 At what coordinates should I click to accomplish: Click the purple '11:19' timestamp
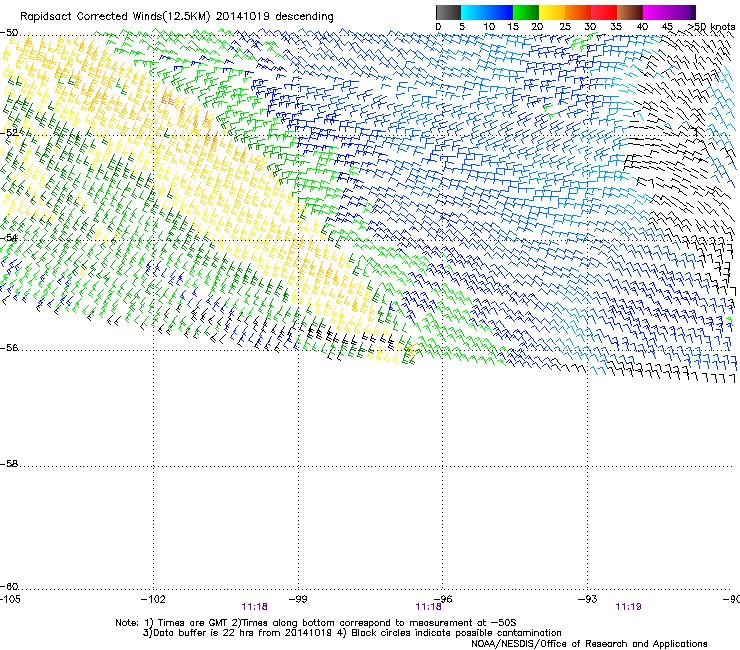[x=628, y=607]
